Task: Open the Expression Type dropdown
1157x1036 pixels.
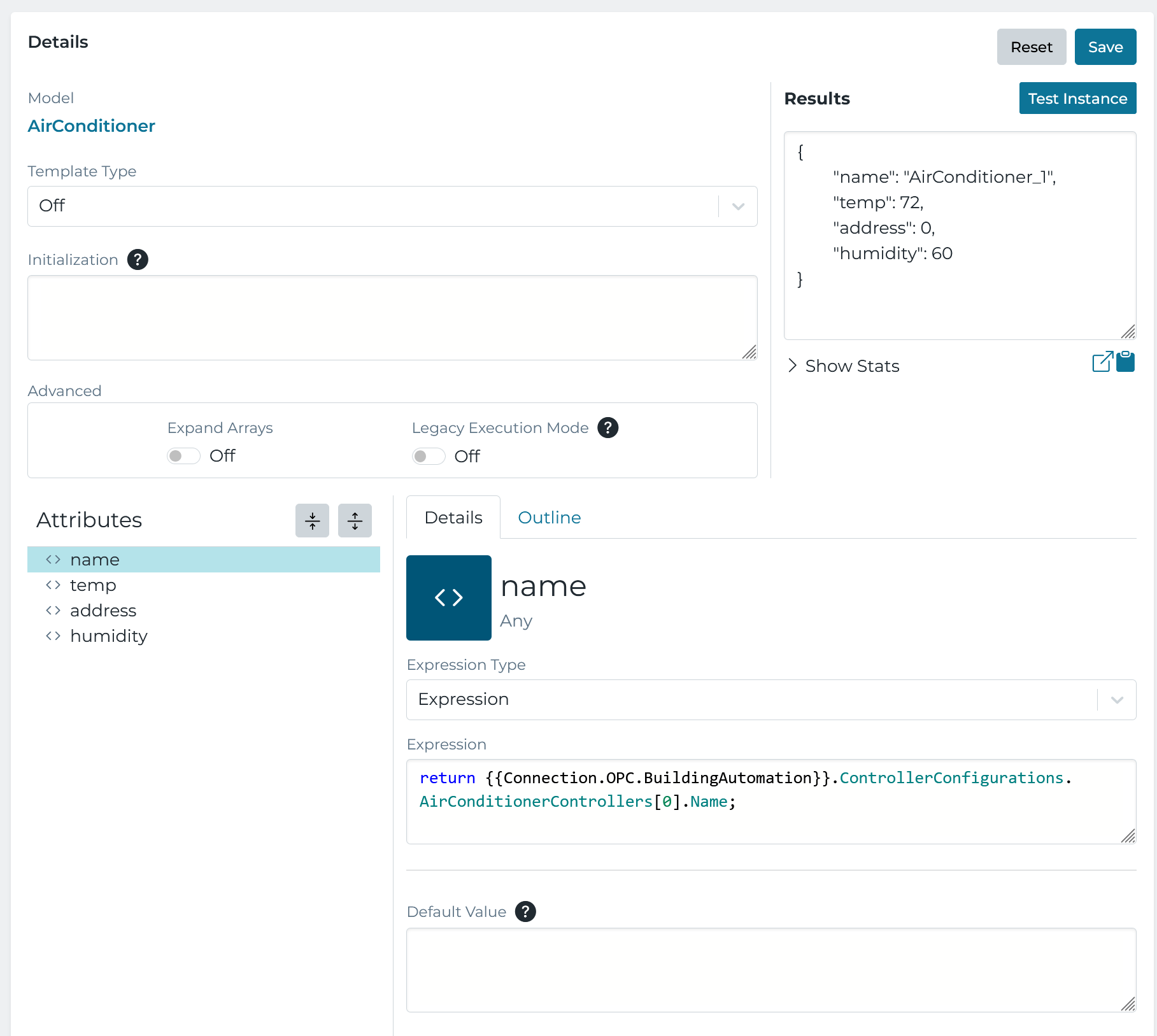Action: pos(1116,700)
